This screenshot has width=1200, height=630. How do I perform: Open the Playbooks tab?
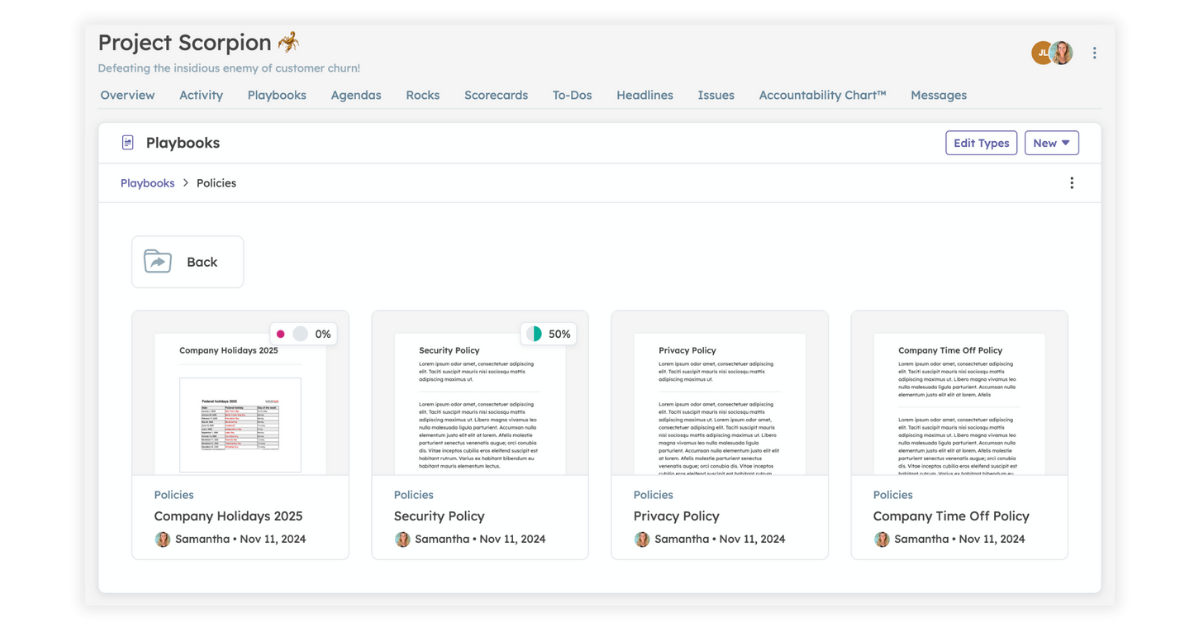(x=277, y=95)
